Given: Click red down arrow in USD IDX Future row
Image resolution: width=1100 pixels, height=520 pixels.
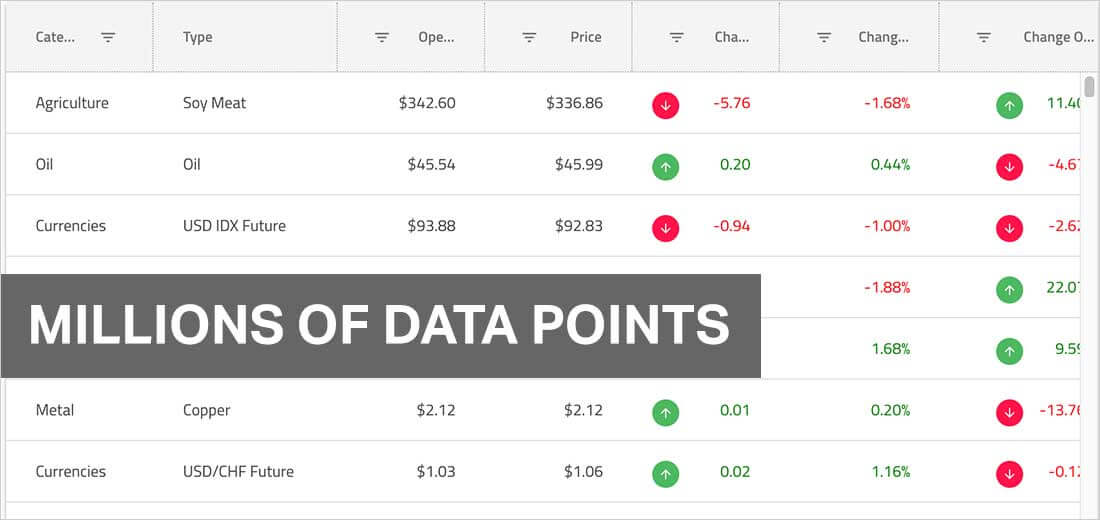Looking at the screenshot, I should (665, 227).
